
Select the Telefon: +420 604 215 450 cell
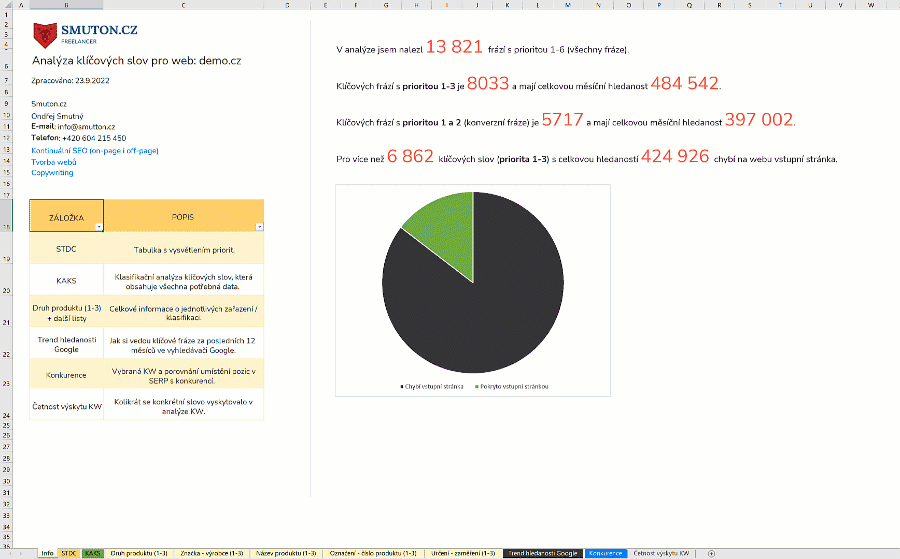[79, 138]
